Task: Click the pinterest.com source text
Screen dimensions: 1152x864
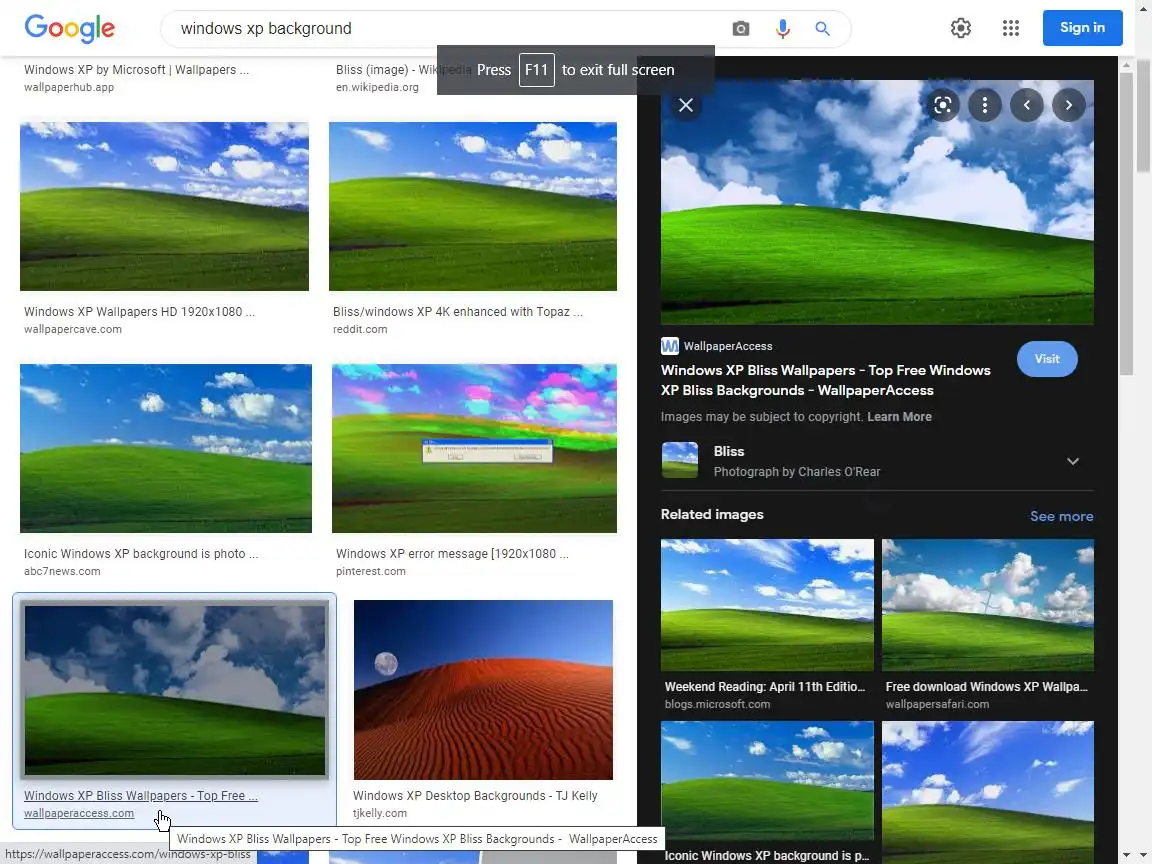Action: pos(370,571)
